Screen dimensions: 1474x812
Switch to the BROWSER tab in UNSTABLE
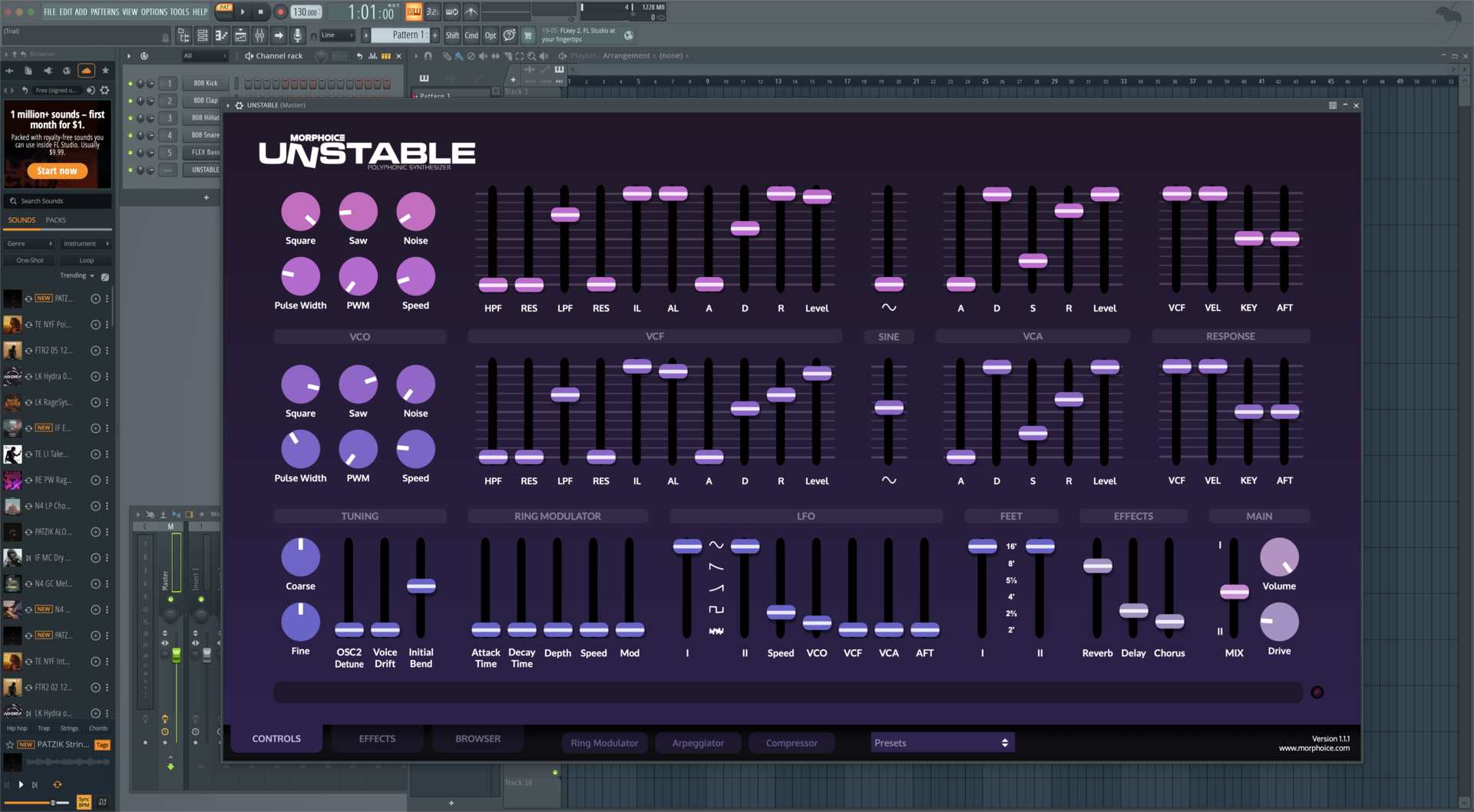pos(478,739)
